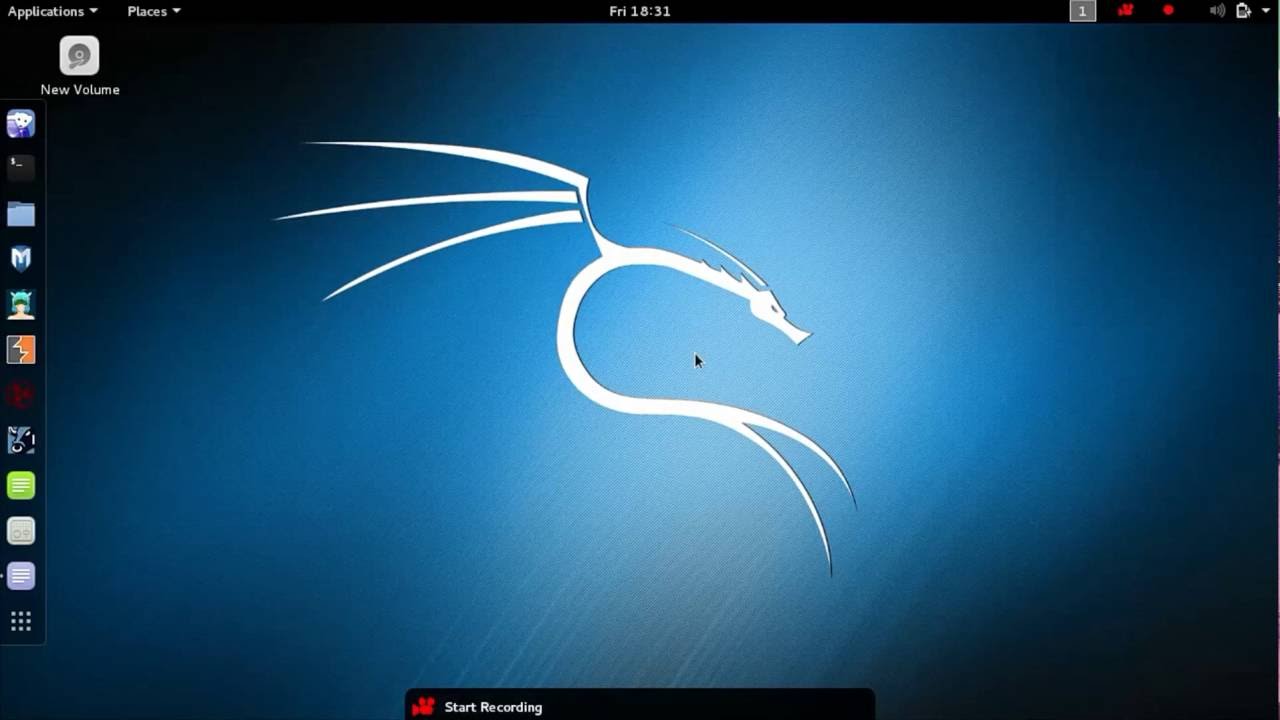
Task: Open the Tweak Tool icon in dock
Action: (x=21, y=531)
